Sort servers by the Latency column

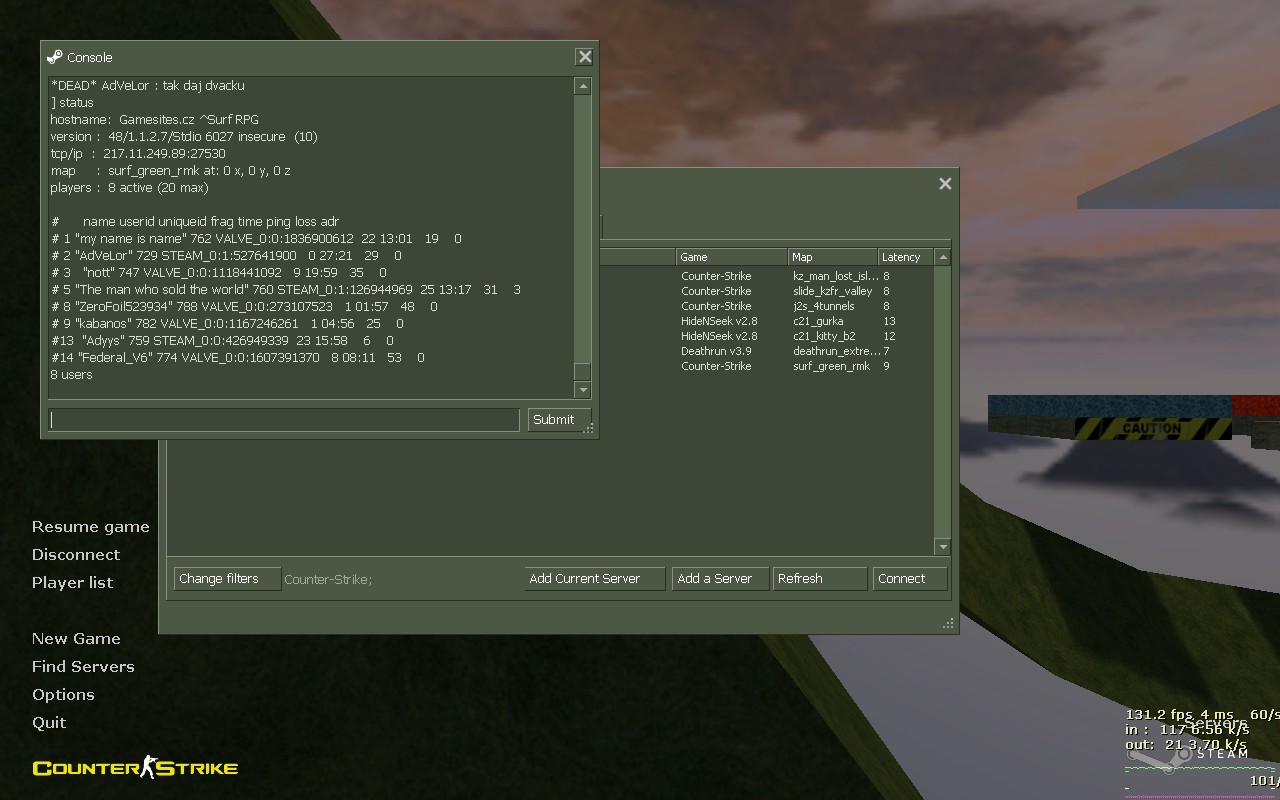tap(905, 257)
